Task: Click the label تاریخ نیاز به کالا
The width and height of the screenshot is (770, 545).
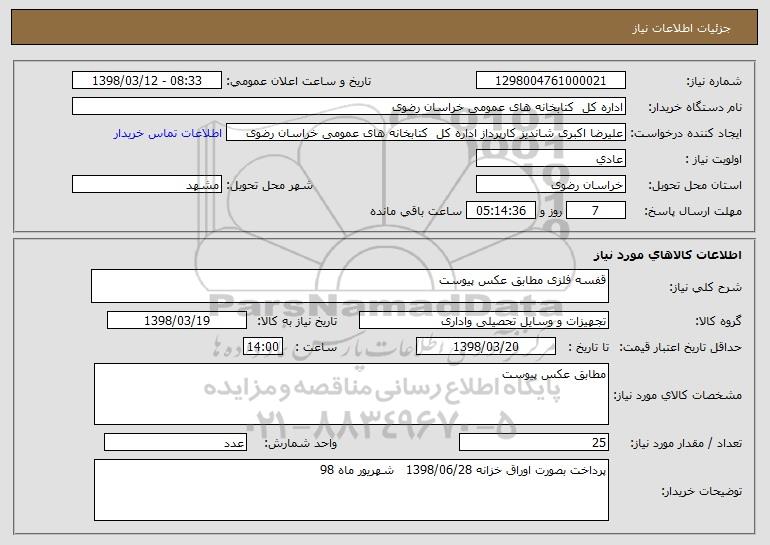Action: tap(297, 322)
